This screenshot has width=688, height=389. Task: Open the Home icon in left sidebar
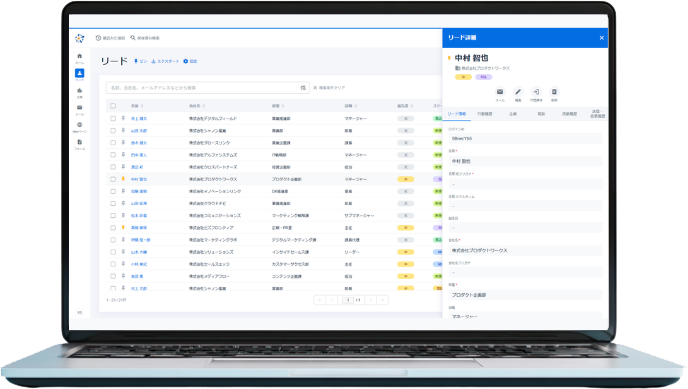coord(79,56)
